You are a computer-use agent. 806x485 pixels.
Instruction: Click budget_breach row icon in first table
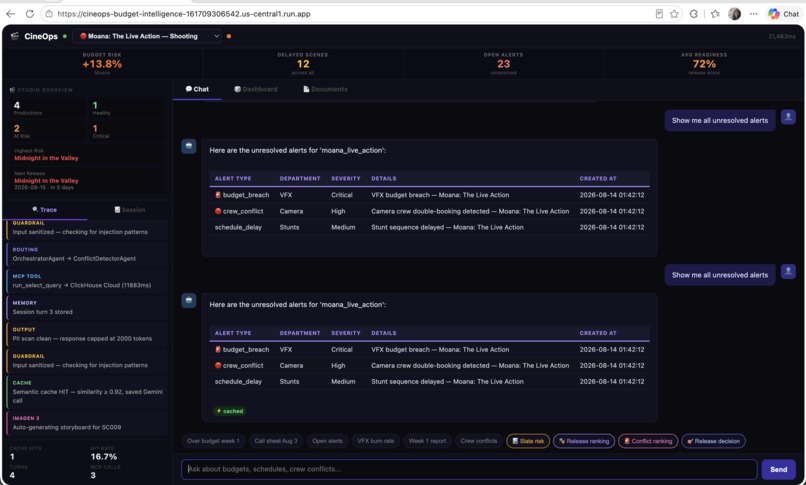(218, 195)
